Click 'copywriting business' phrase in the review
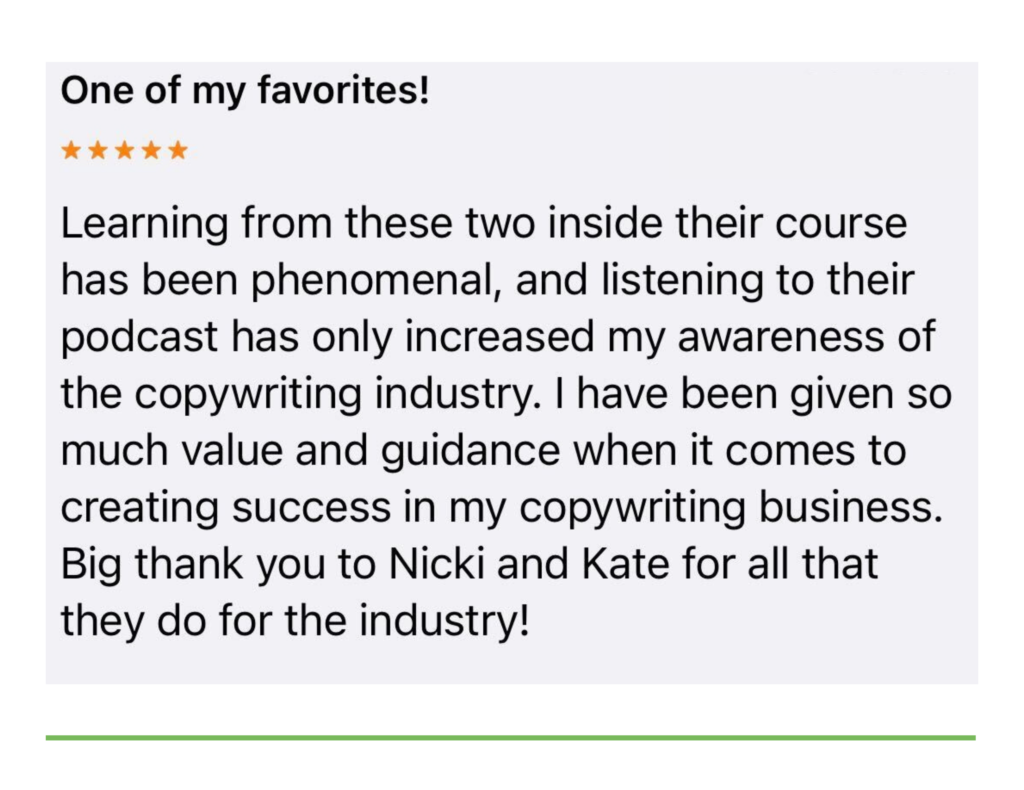The width and height of the screenshot is (1024, 790). point(731,509)
